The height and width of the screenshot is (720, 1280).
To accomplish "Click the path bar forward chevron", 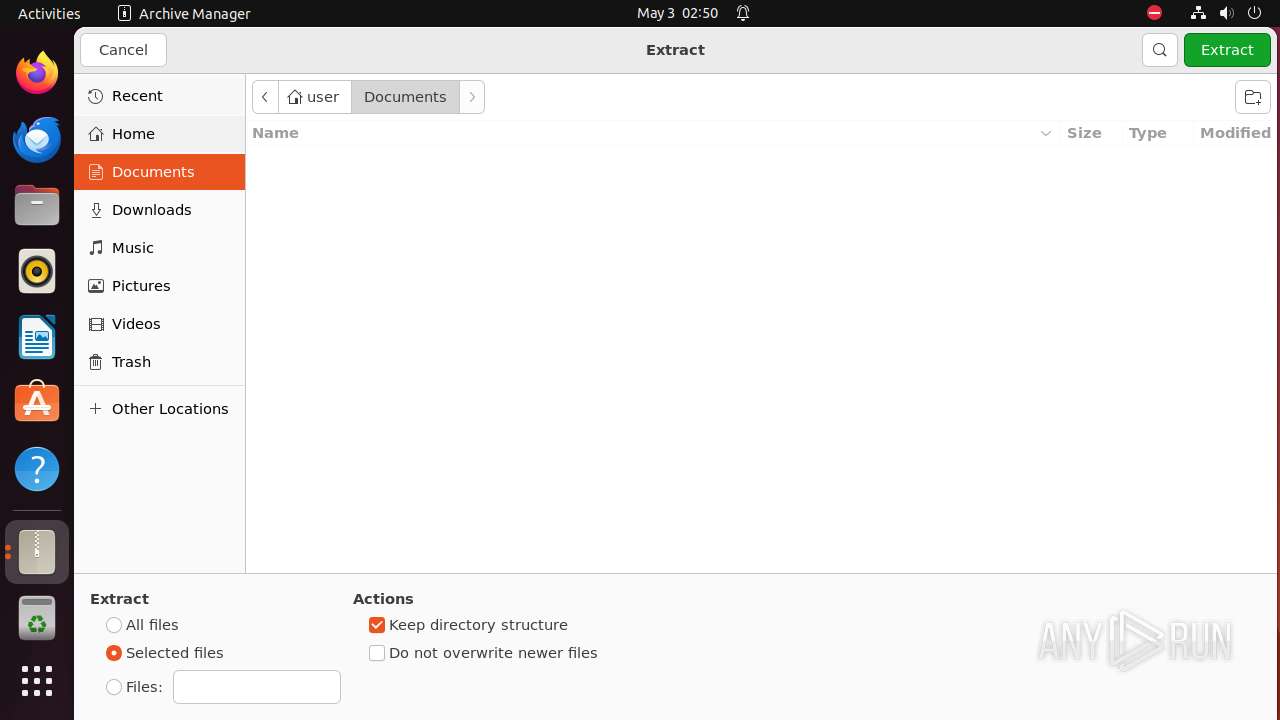I will click(472, 97).
